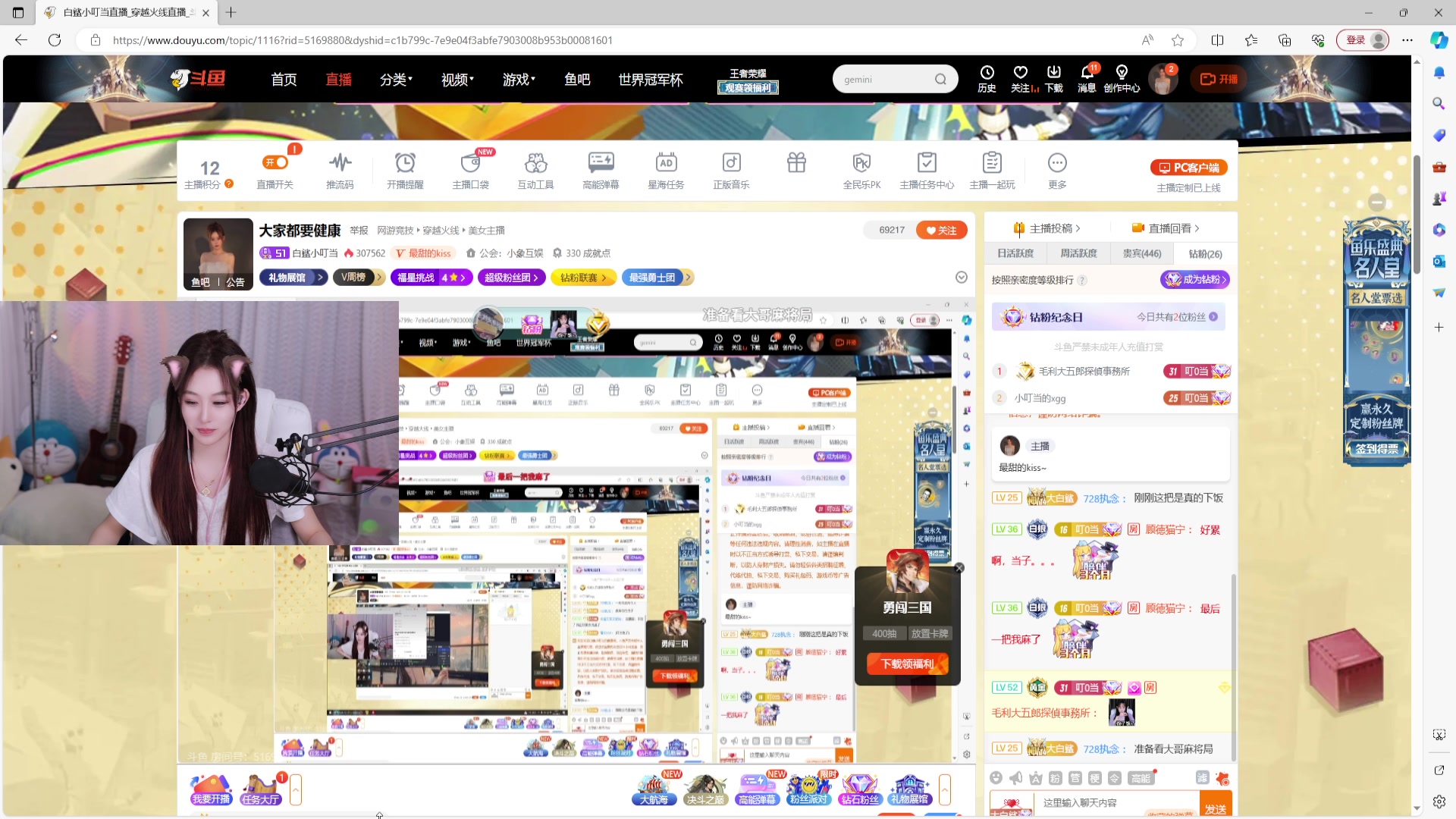Expand the V周榜 weekly ranking

click(359, 278)
